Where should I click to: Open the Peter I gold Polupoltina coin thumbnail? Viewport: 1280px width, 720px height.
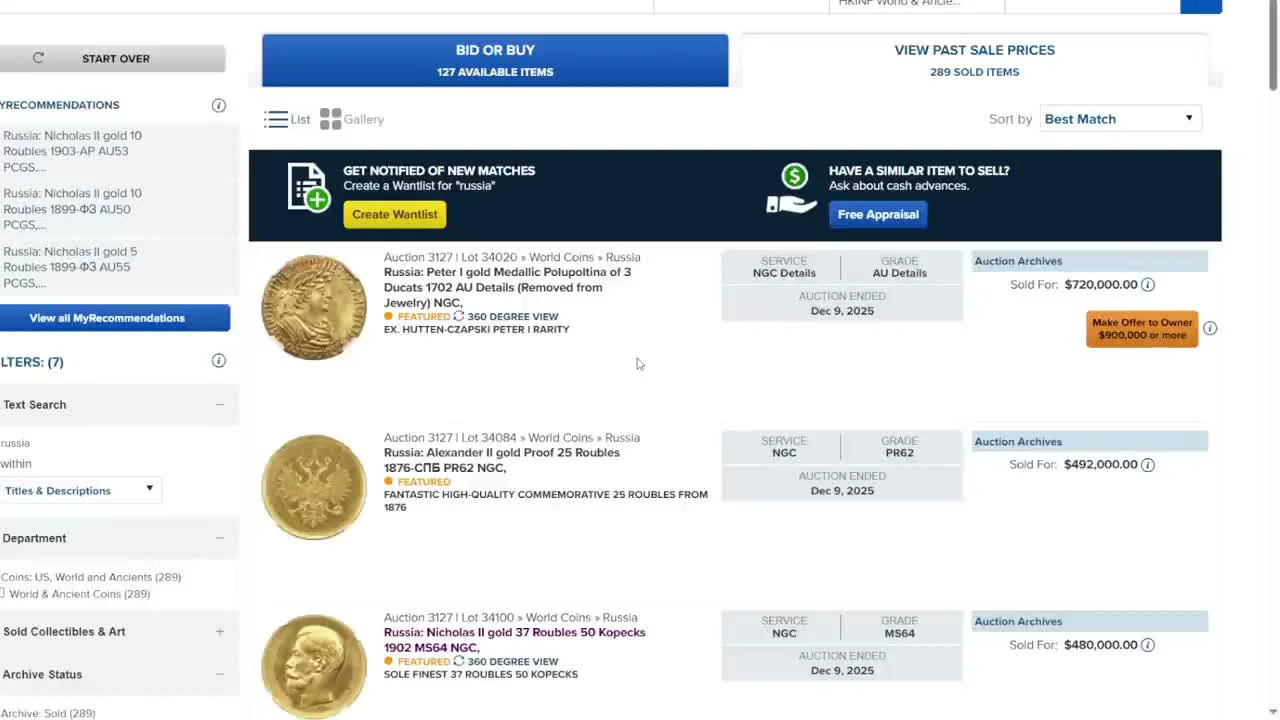tap(314, 307)
